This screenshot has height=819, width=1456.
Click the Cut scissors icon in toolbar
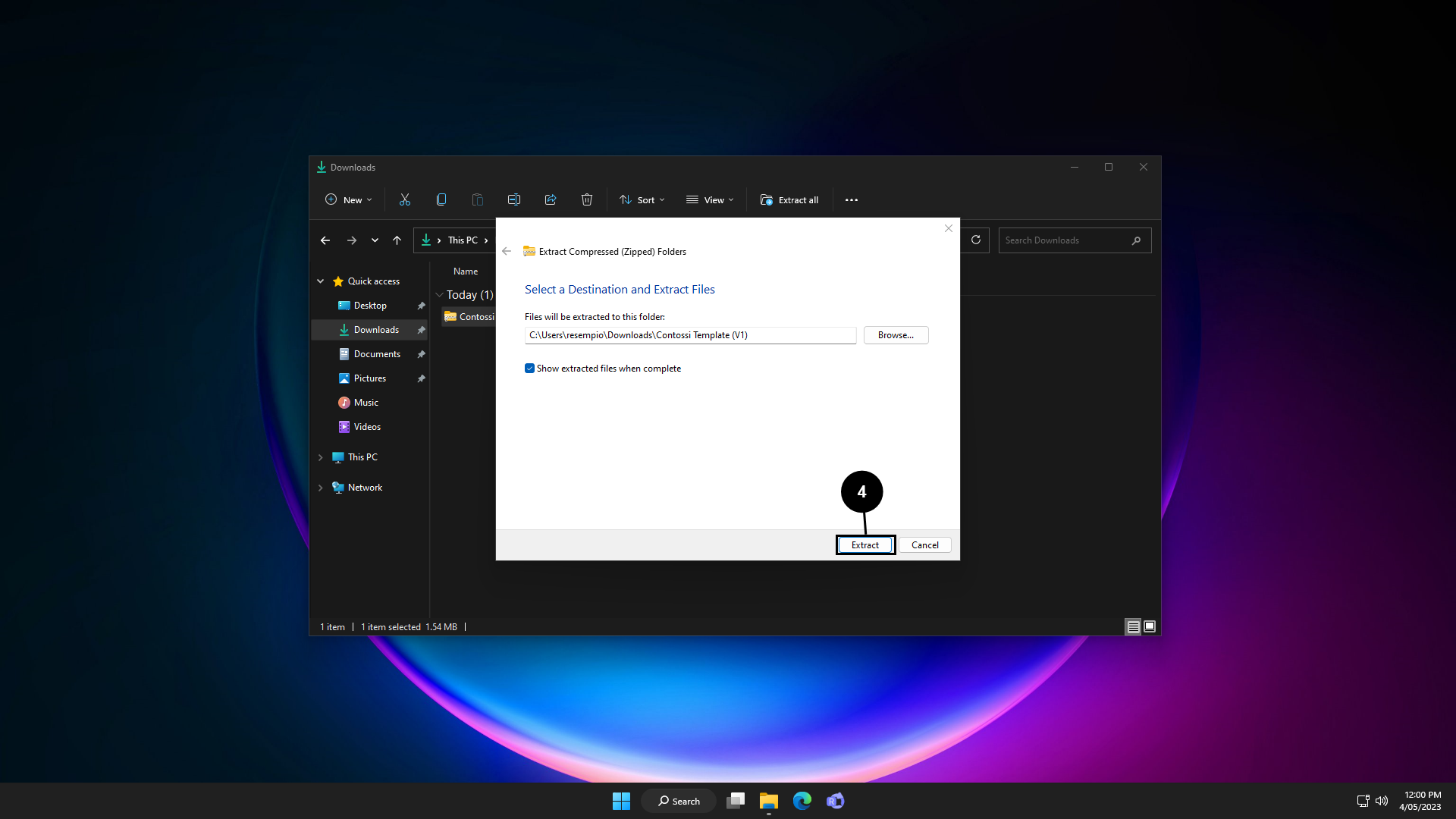(405, 200)
